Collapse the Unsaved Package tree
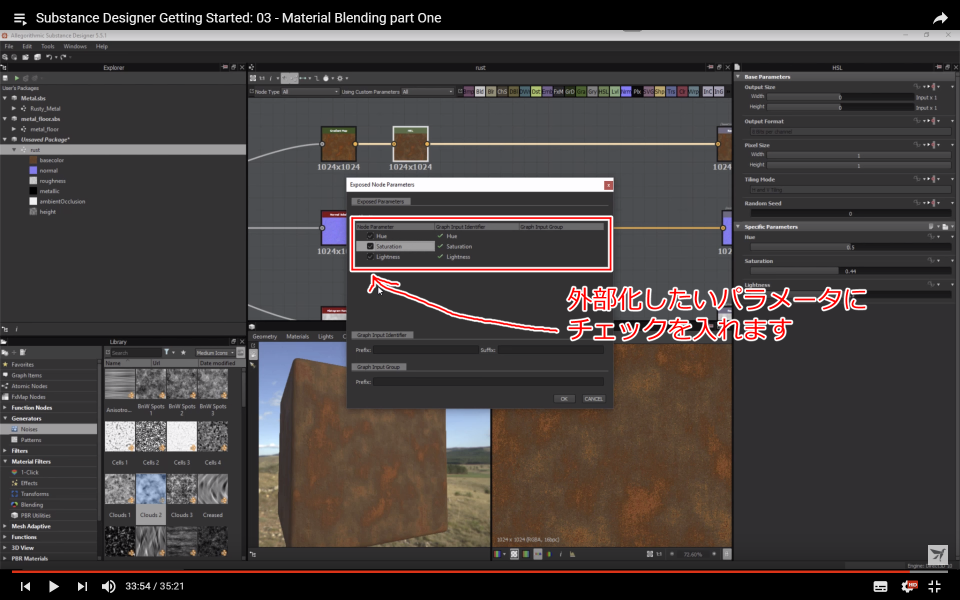 tap(6, 140)
